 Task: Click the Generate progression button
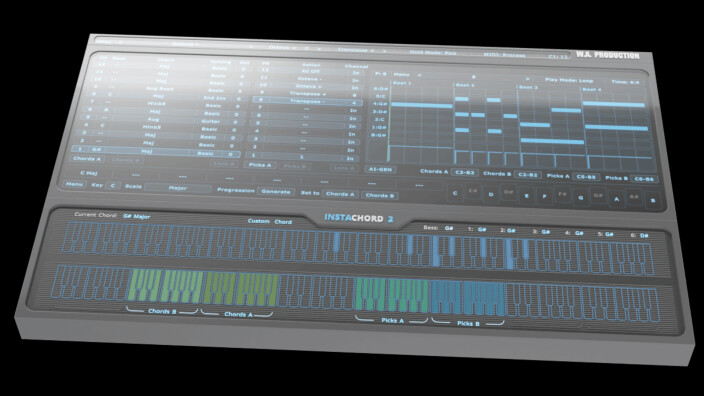(x=276, y=192)
